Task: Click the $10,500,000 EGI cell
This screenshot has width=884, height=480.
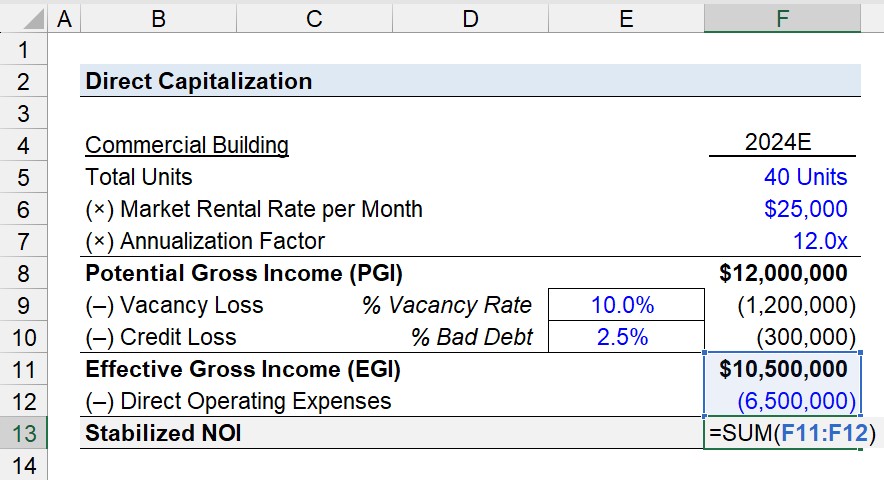Action: click(783, 369)
